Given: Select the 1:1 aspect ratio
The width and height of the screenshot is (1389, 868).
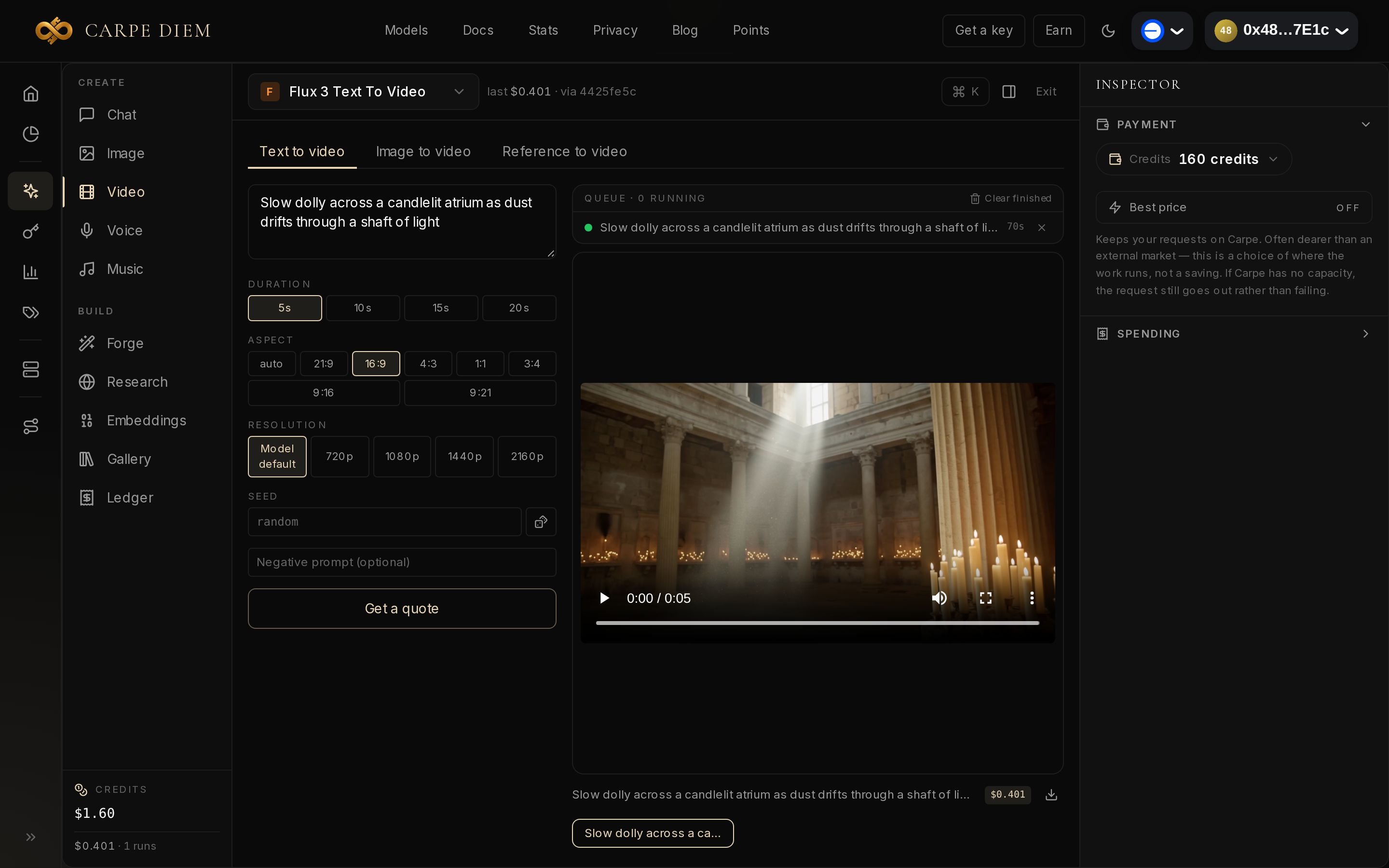Looking at the screenshot, I should [x=480, y=364].
